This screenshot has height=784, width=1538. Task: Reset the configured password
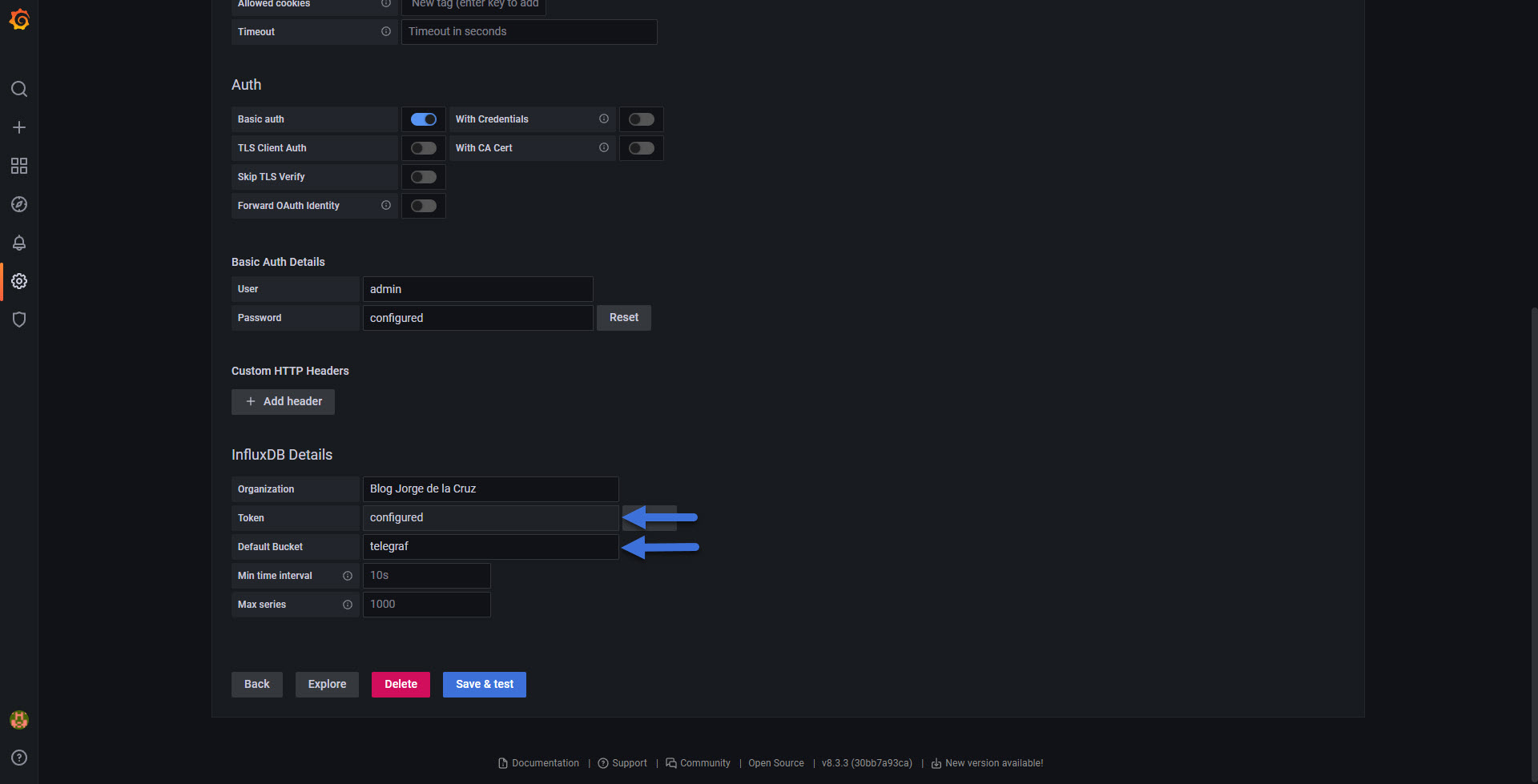624,318
